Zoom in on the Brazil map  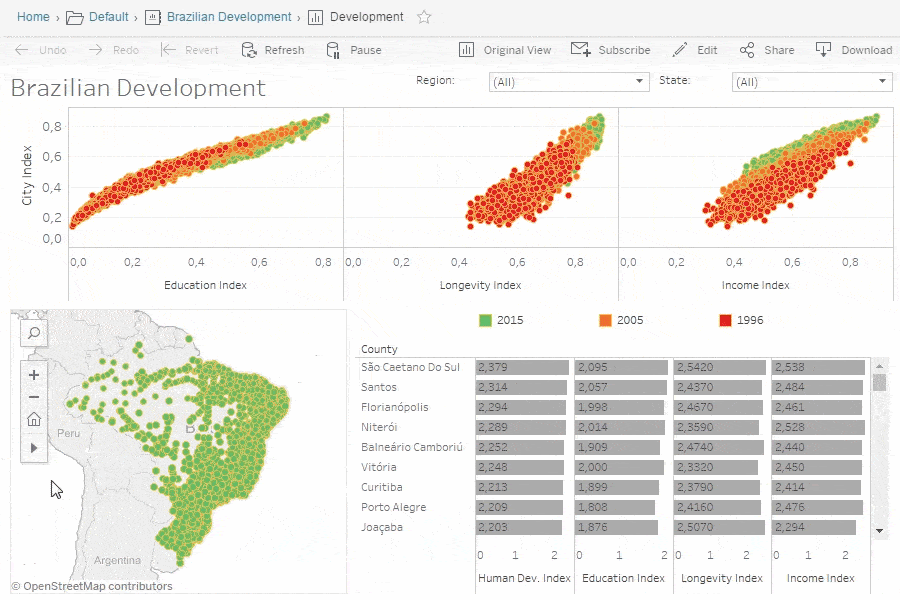[33, 374]
